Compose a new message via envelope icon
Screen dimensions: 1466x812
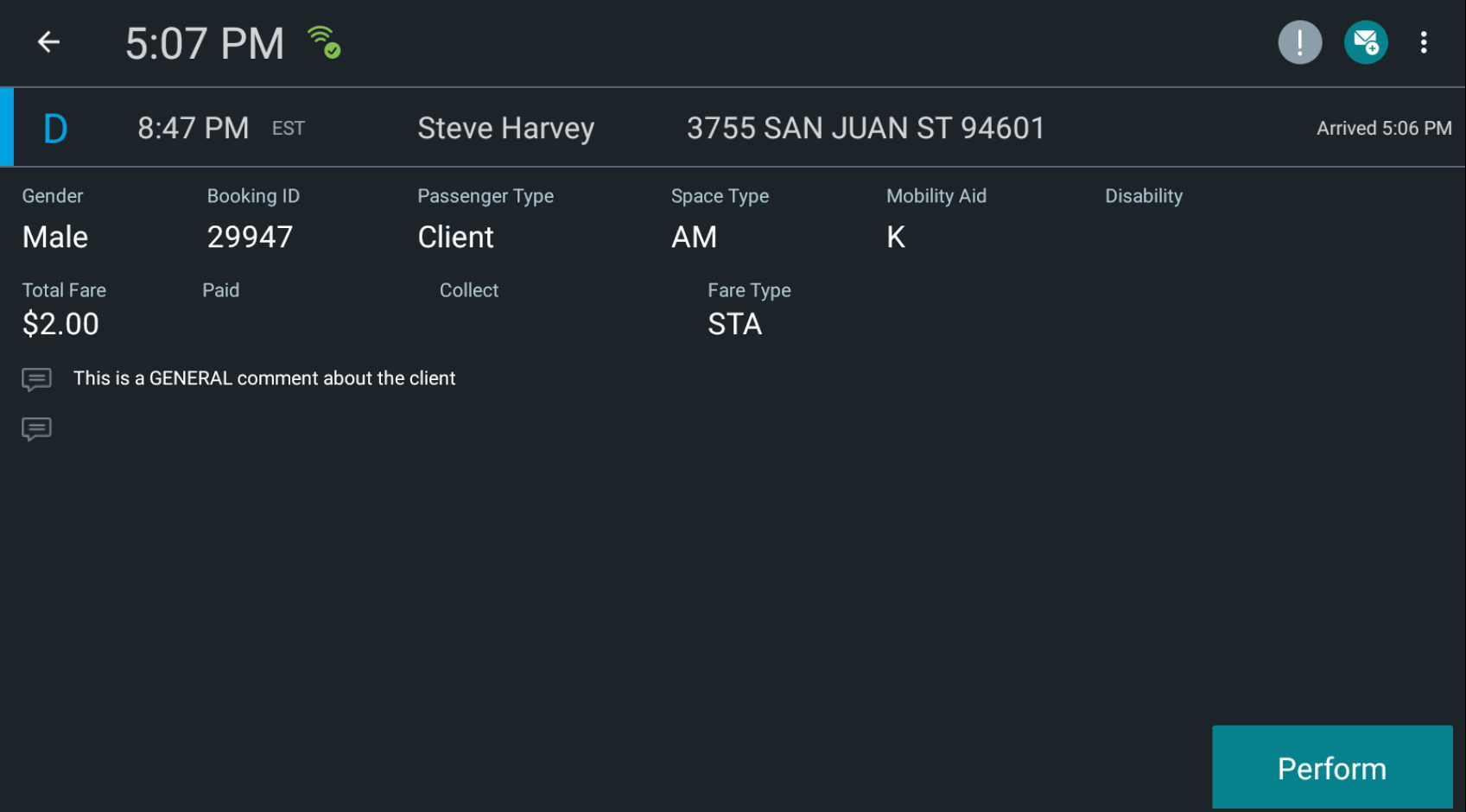pos(1366,41)
